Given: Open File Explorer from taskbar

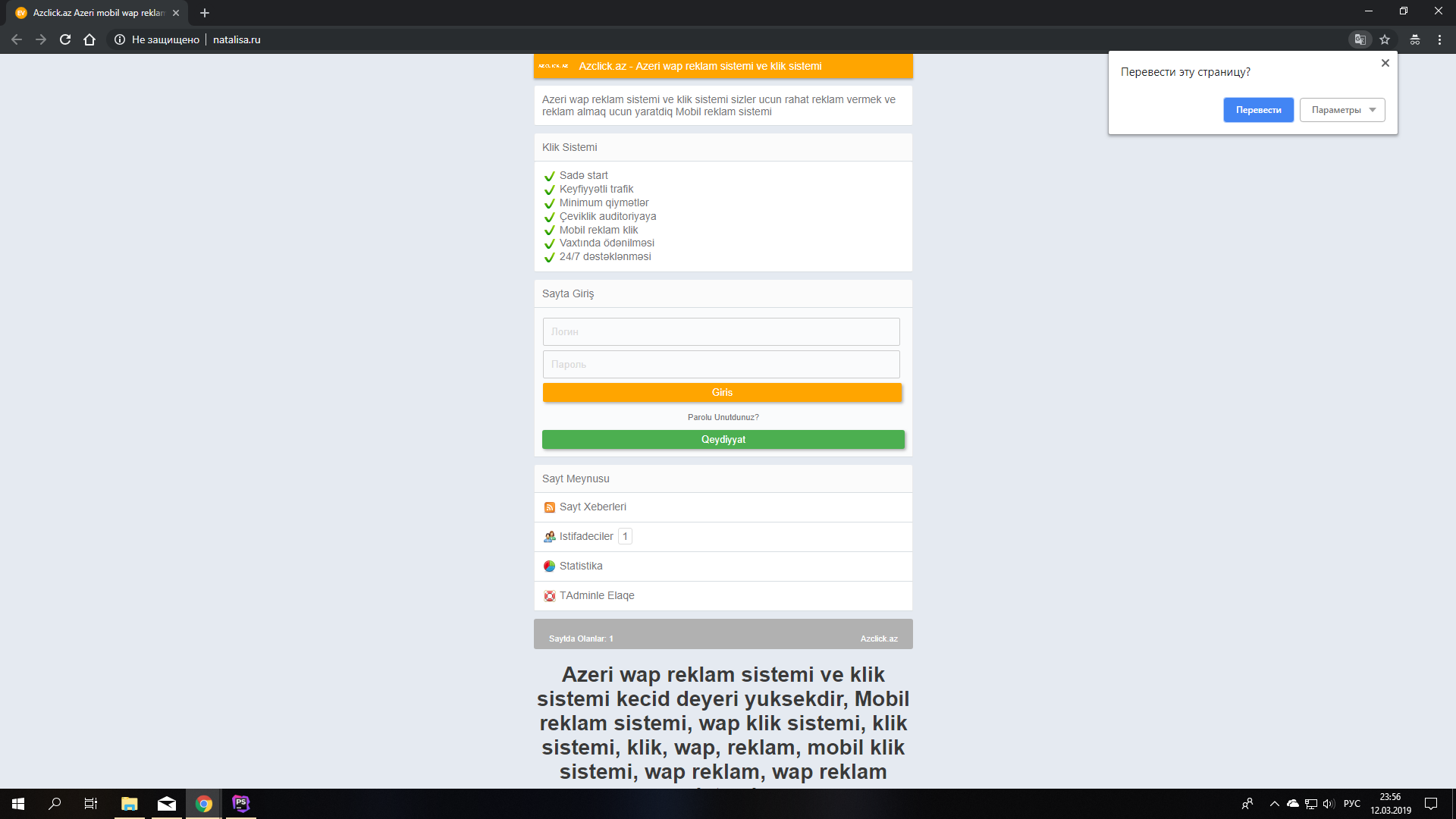Looking at the screenshot, I should (x=130, y=803).
